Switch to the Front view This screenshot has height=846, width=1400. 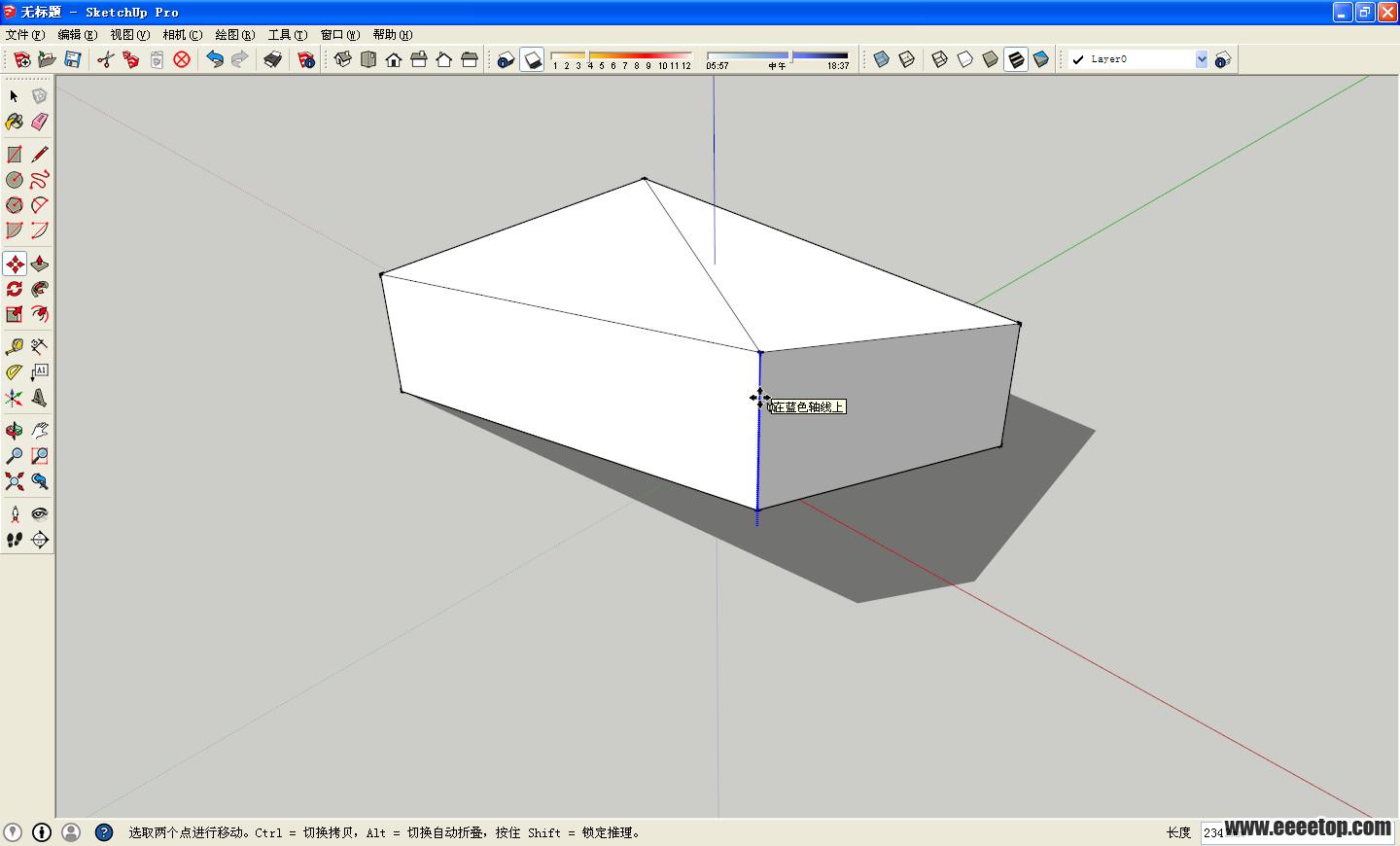coord(394,59)
